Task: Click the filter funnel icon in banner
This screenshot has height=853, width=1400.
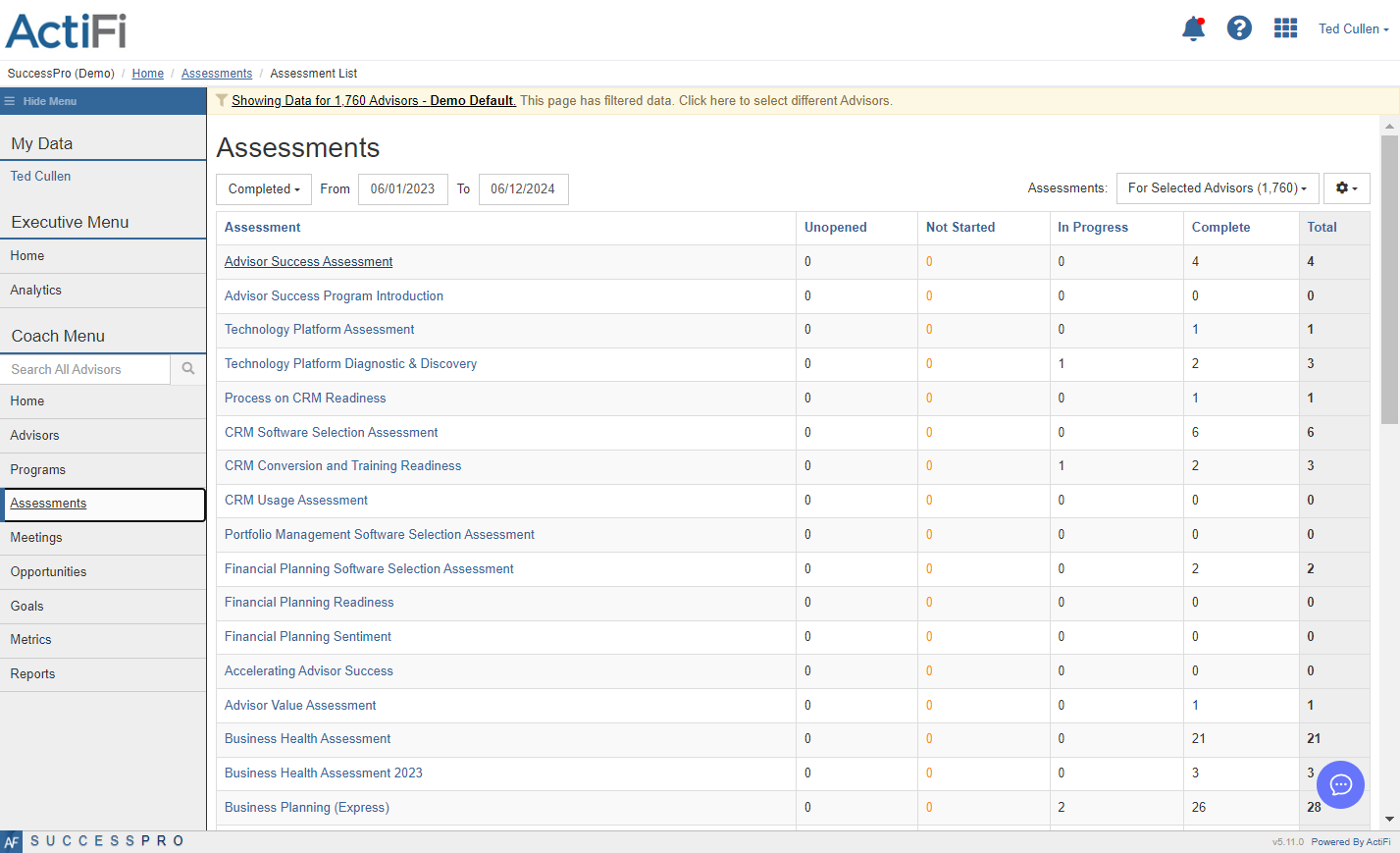Action: [x=222, y=100]
